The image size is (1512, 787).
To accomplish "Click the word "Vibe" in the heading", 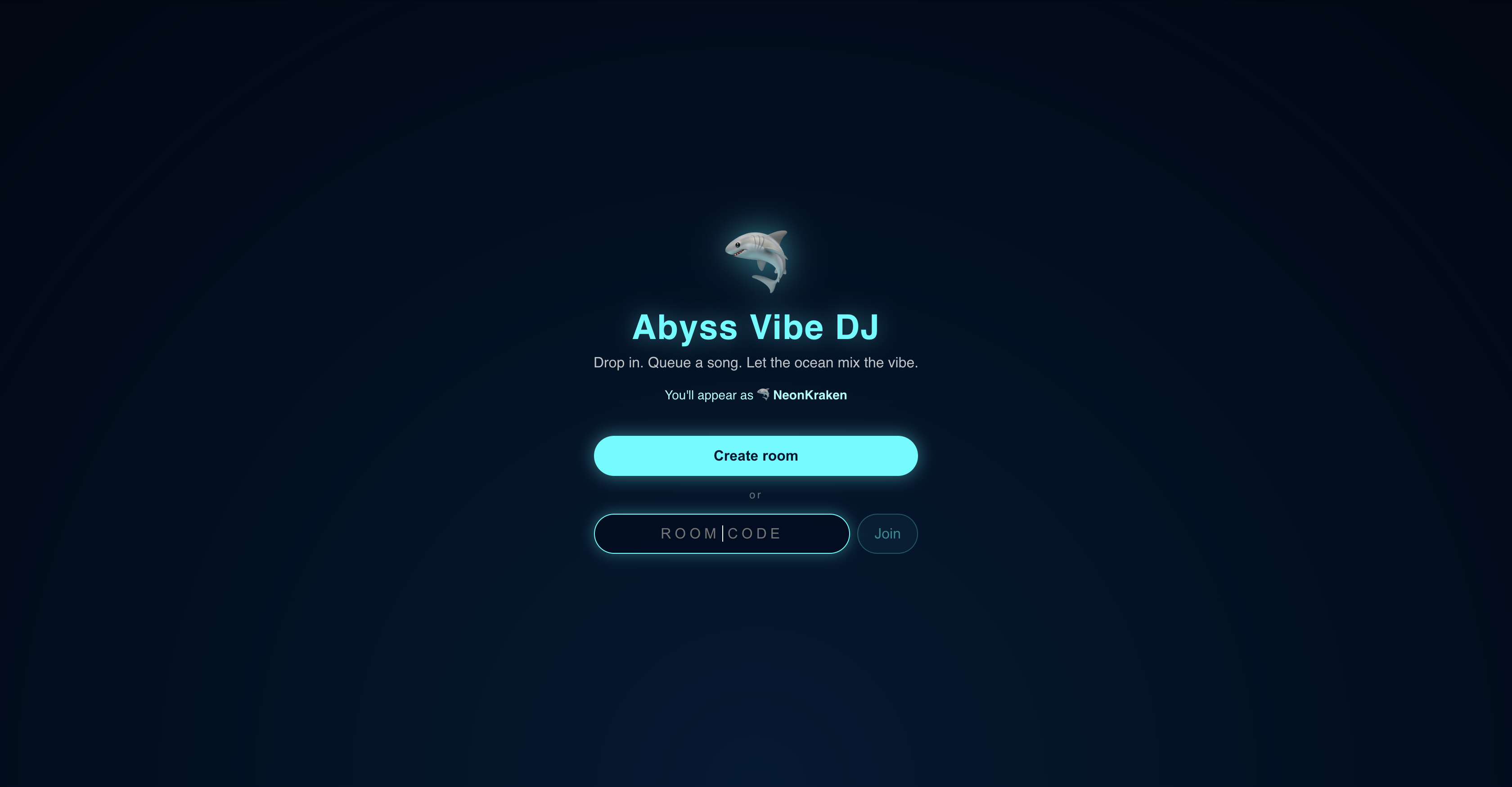I will [787, 327].
